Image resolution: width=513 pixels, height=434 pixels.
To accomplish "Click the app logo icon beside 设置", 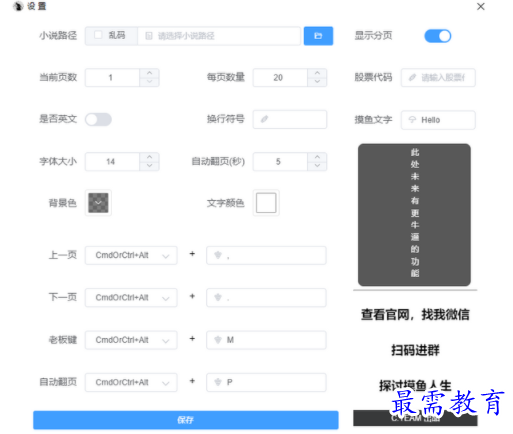I will coord(18,6).
